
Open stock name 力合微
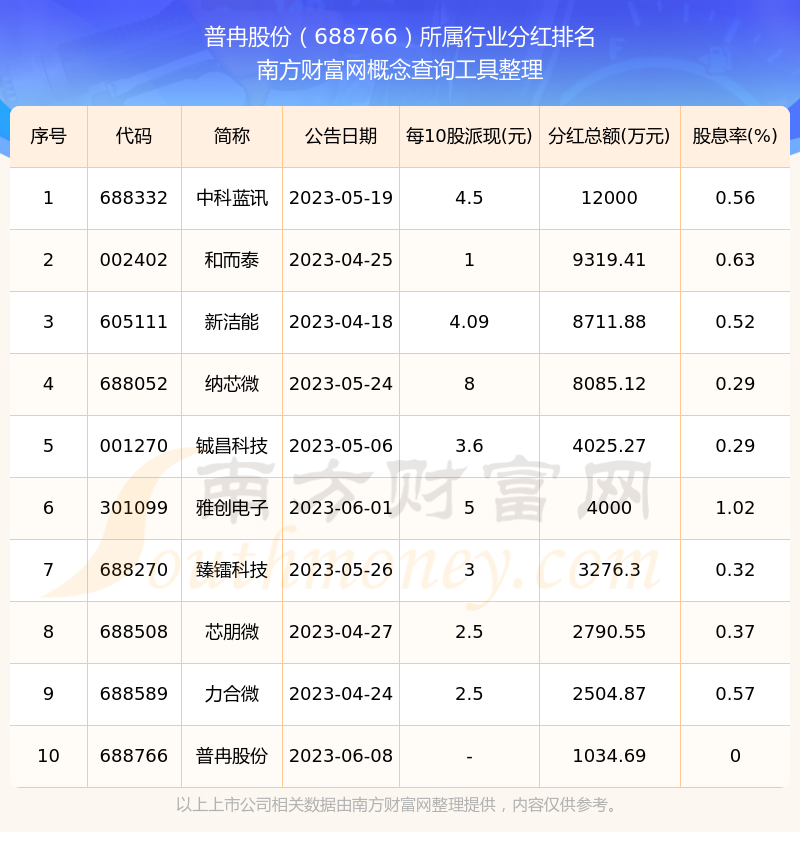232,694
